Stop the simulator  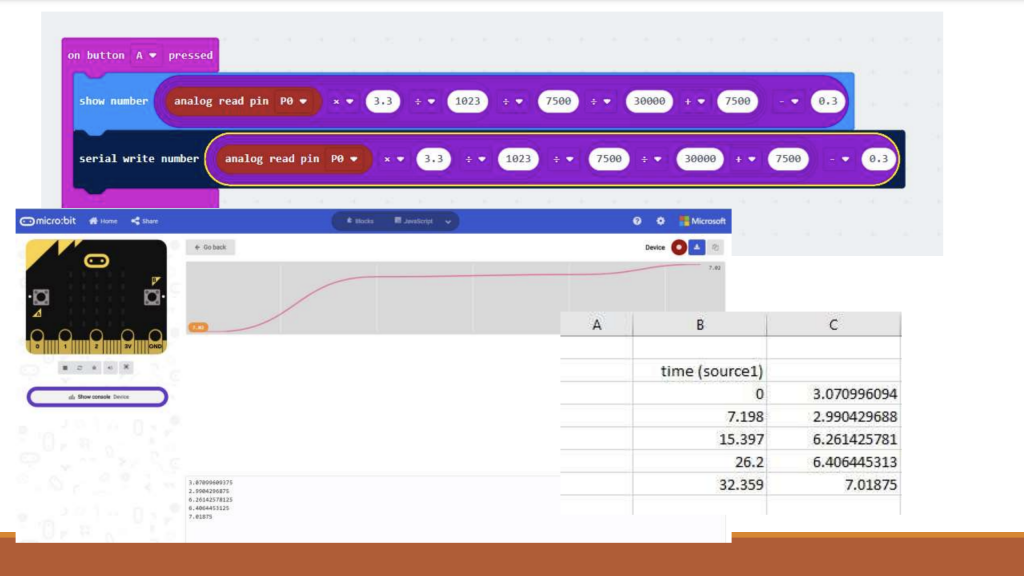(65, 368)
